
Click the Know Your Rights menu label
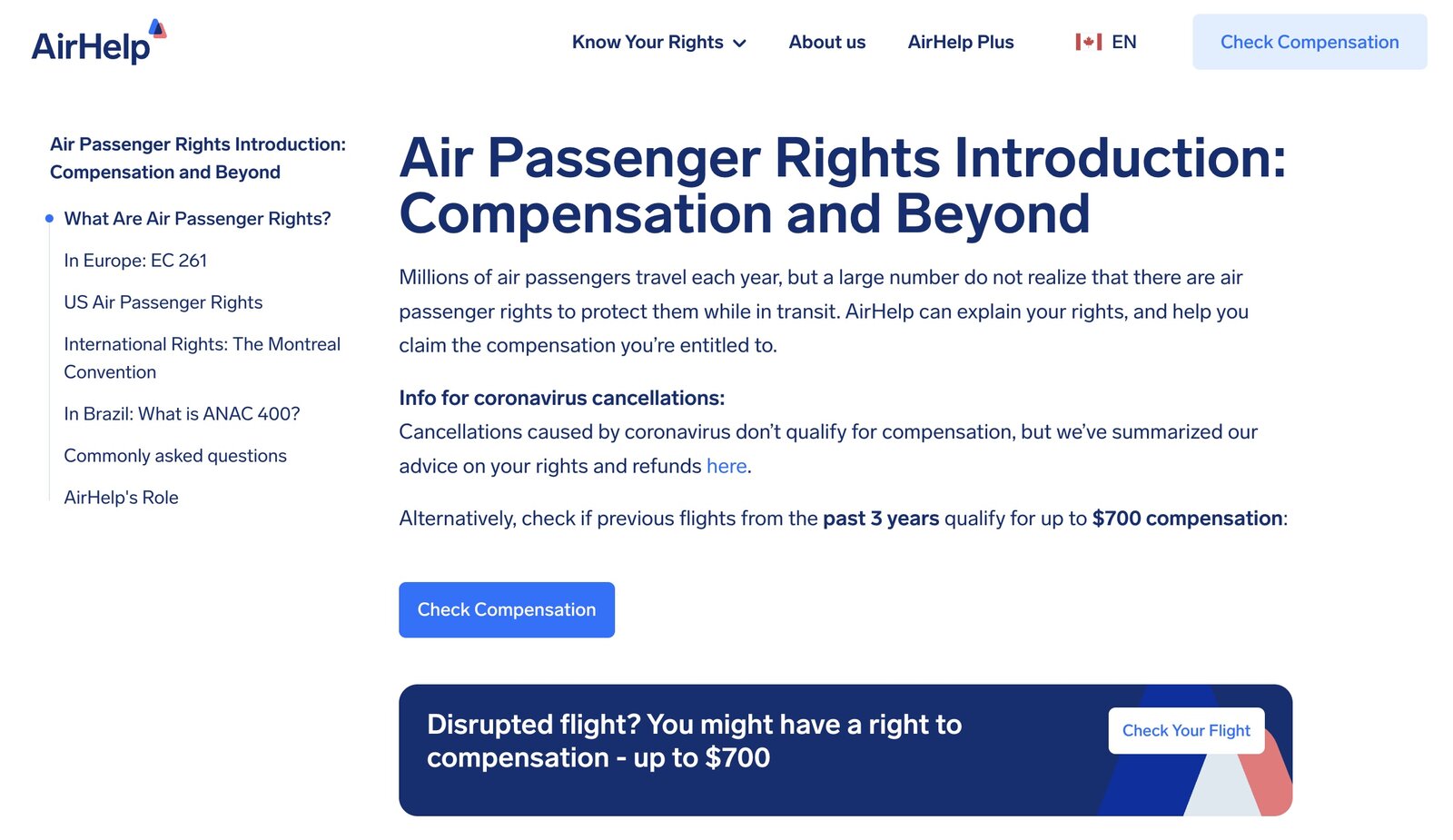tap(647, 42)
